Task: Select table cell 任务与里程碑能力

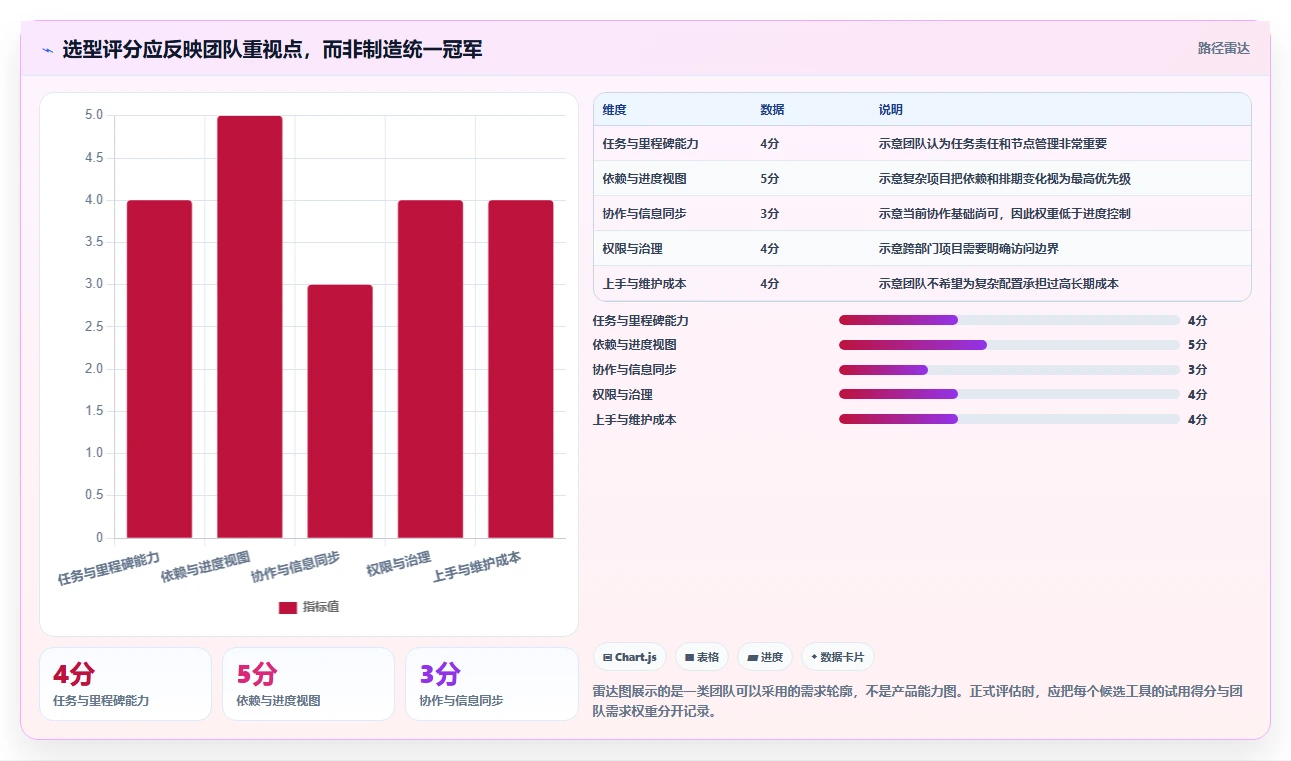Action: click(x=651, y=144)
